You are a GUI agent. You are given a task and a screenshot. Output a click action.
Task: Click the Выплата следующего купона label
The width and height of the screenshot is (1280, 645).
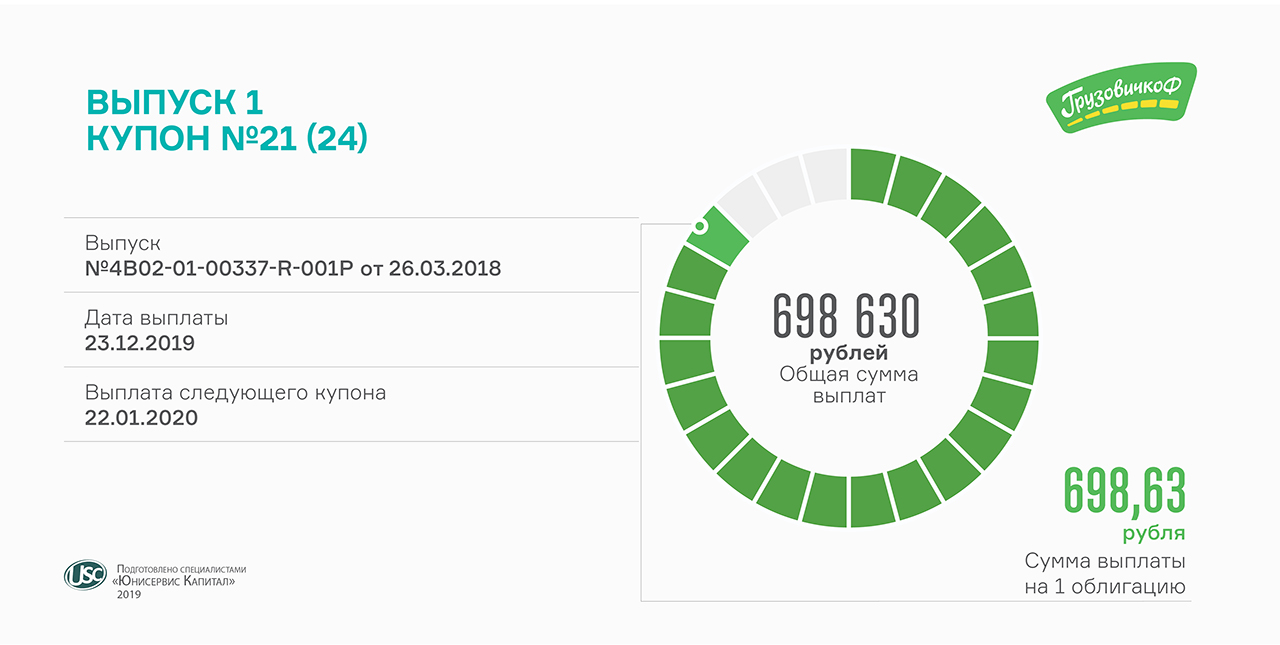coord(235,392)
